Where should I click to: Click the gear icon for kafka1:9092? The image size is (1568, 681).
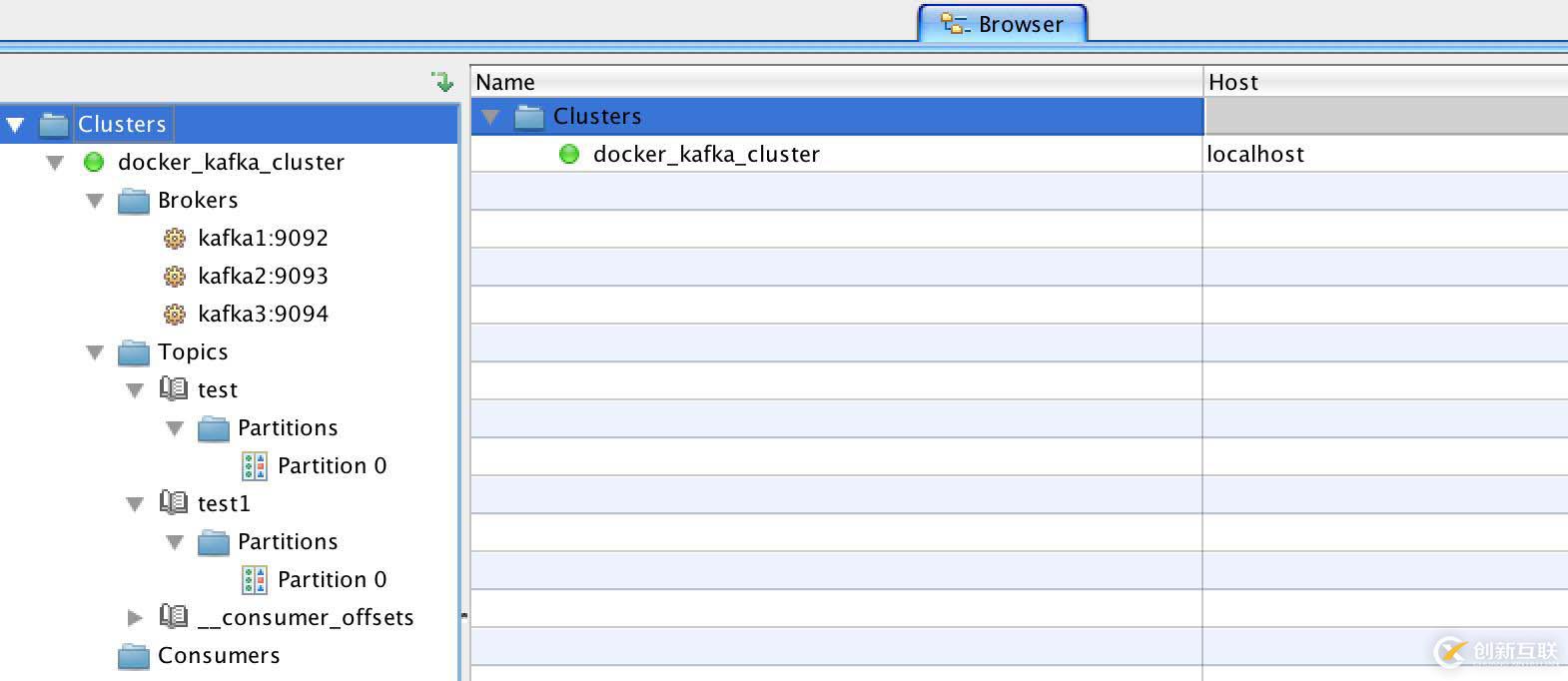point(175,239)
